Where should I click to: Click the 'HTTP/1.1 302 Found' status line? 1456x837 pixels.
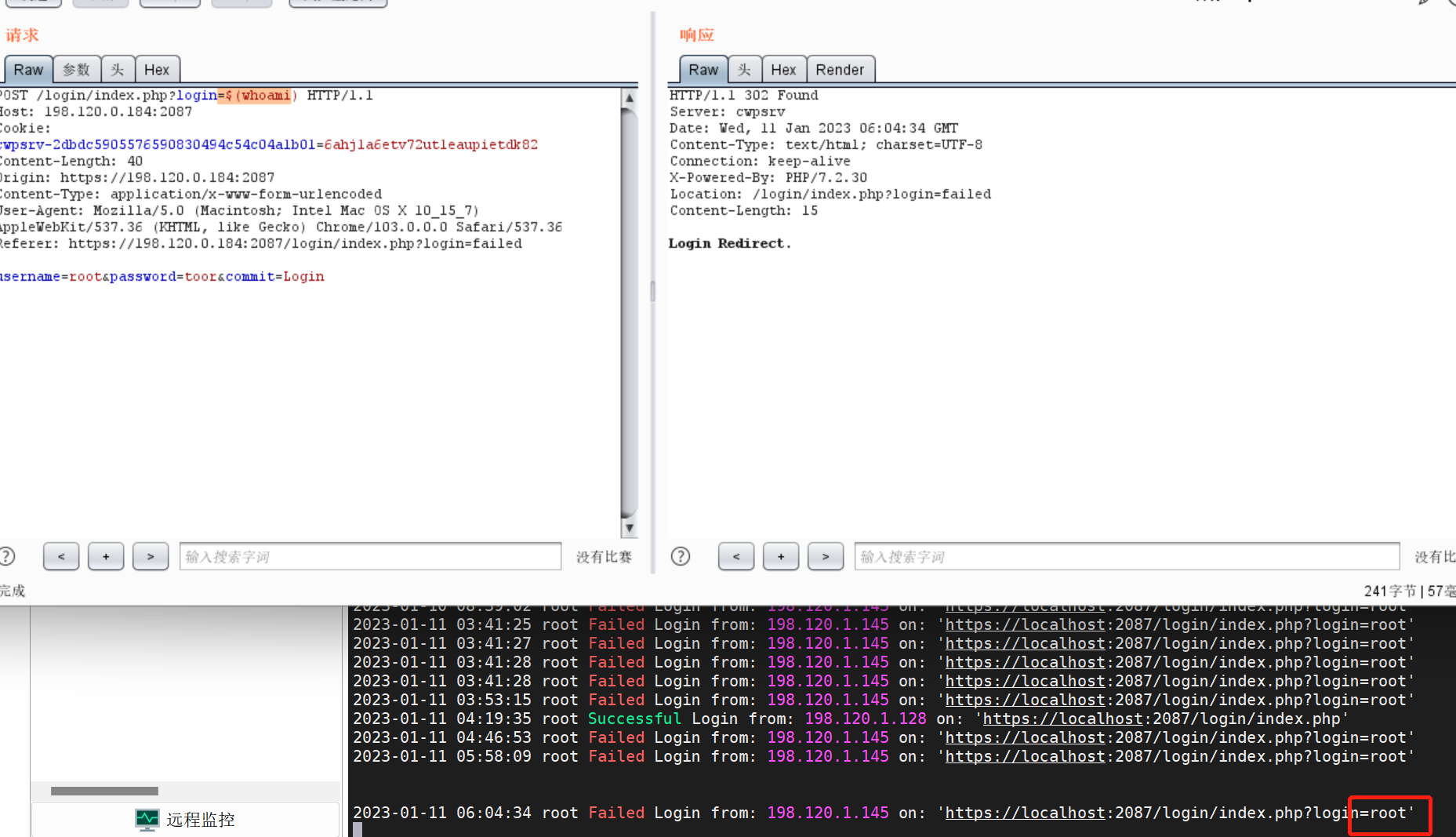[x=743, y=95]
